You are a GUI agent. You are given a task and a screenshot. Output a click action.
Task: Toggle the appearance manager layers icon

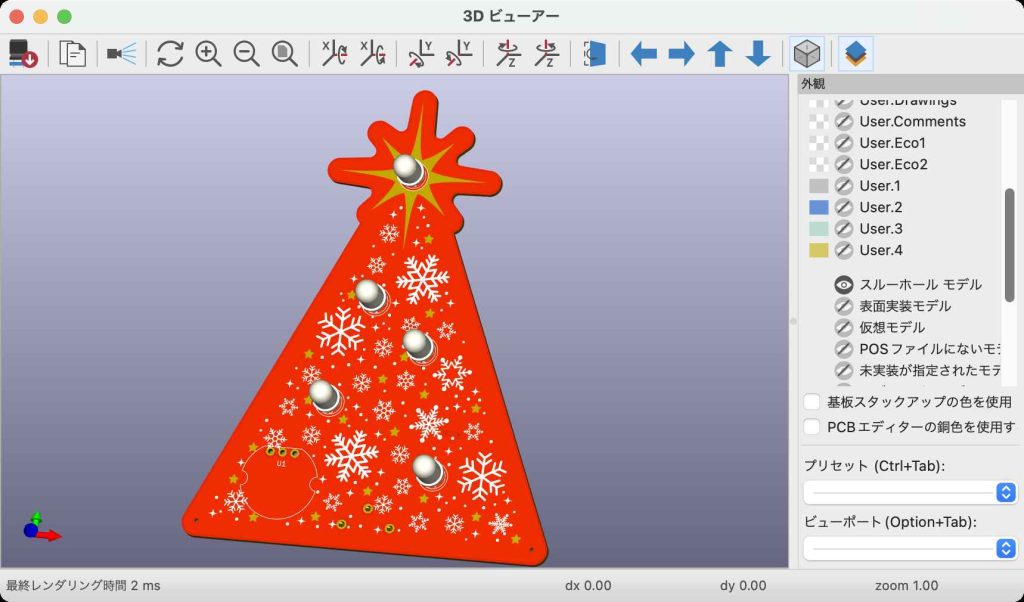855,54
